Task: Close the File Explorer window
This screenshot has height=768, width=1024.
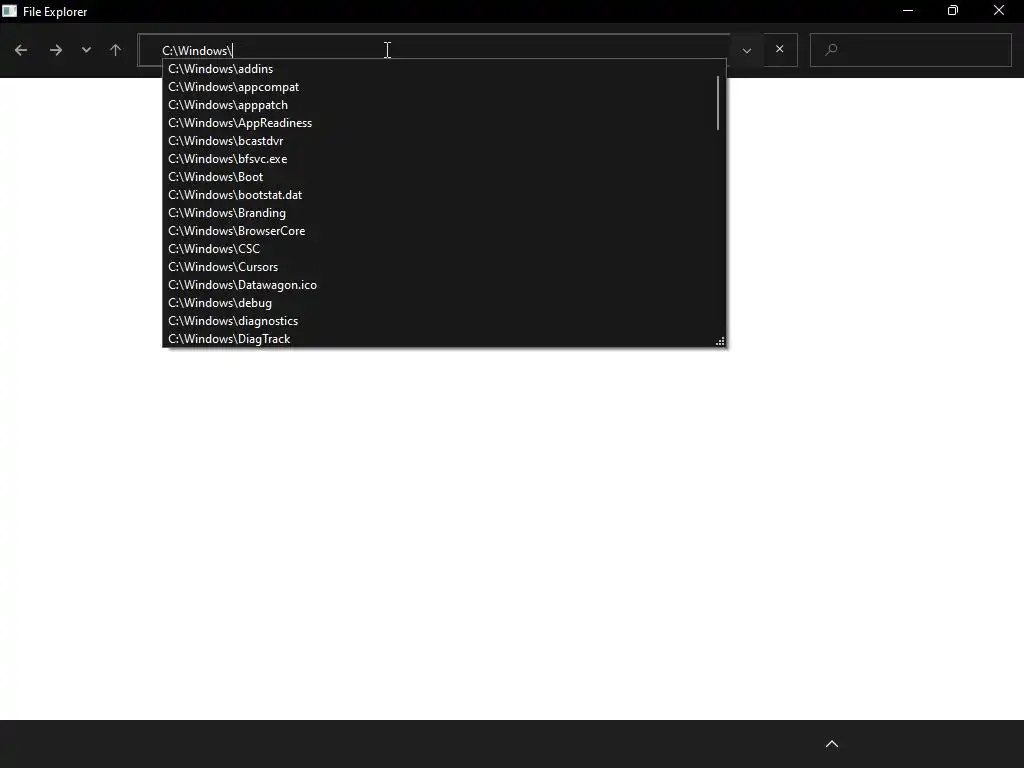Action: (999, 11)
